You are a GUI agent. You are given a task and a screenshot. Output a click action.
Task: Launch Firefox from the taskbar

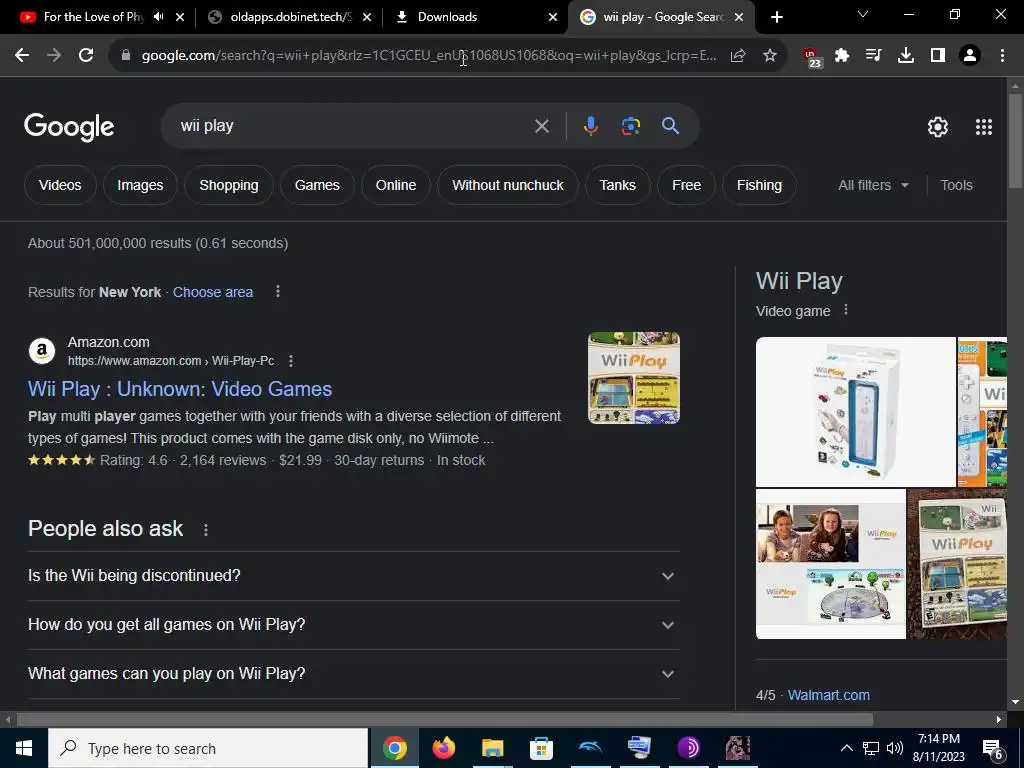tap(443, 748)
